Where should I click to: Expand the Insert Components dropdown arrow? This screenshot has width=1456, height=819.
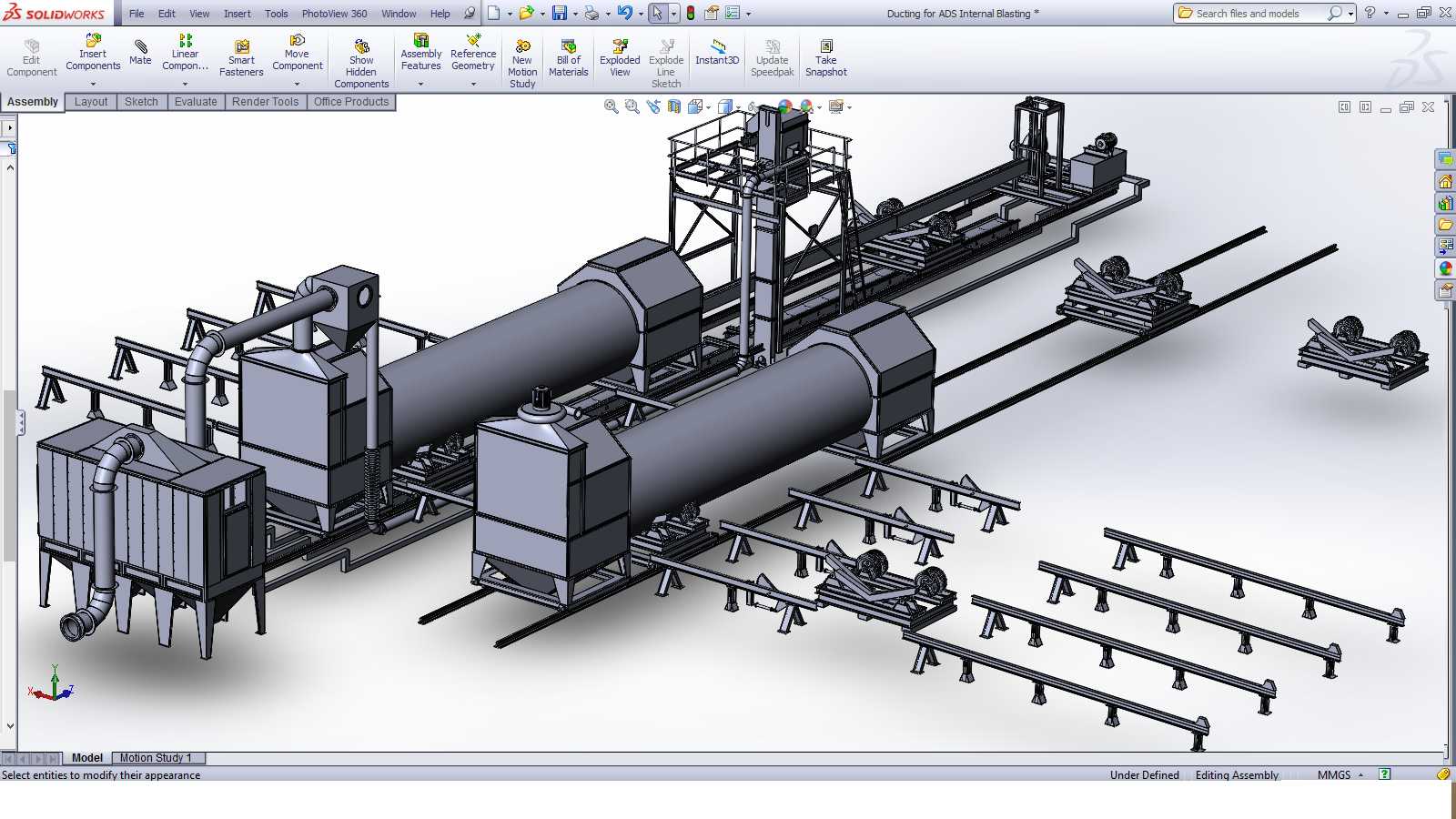pyautogui.click(x=93, y=84)
